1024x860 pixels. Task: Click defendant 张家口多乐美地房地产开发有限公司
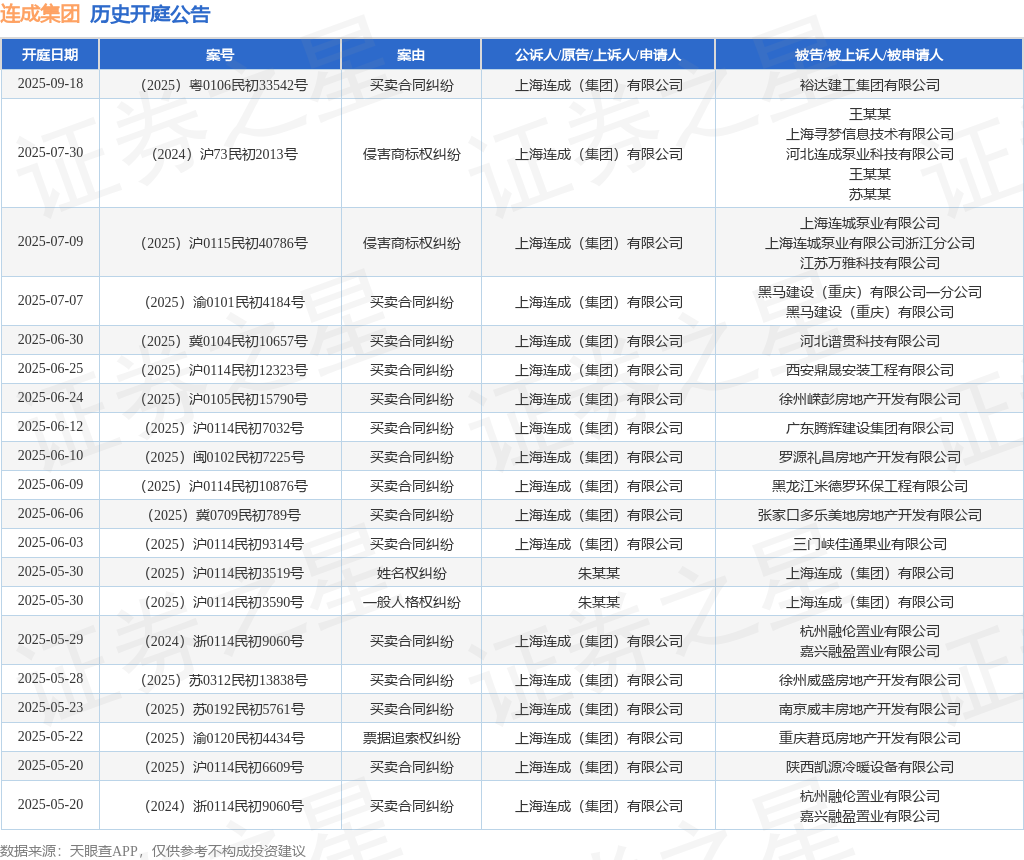click(x=869, y=515)
